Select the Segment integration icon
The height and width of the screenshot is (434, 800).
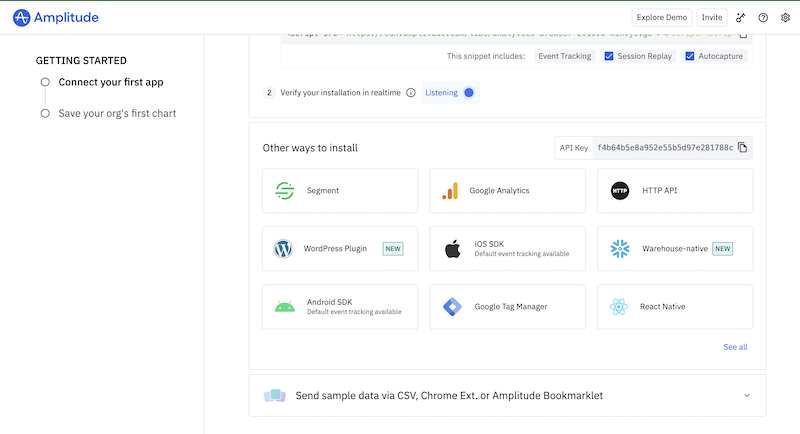[x=284, y=190]
